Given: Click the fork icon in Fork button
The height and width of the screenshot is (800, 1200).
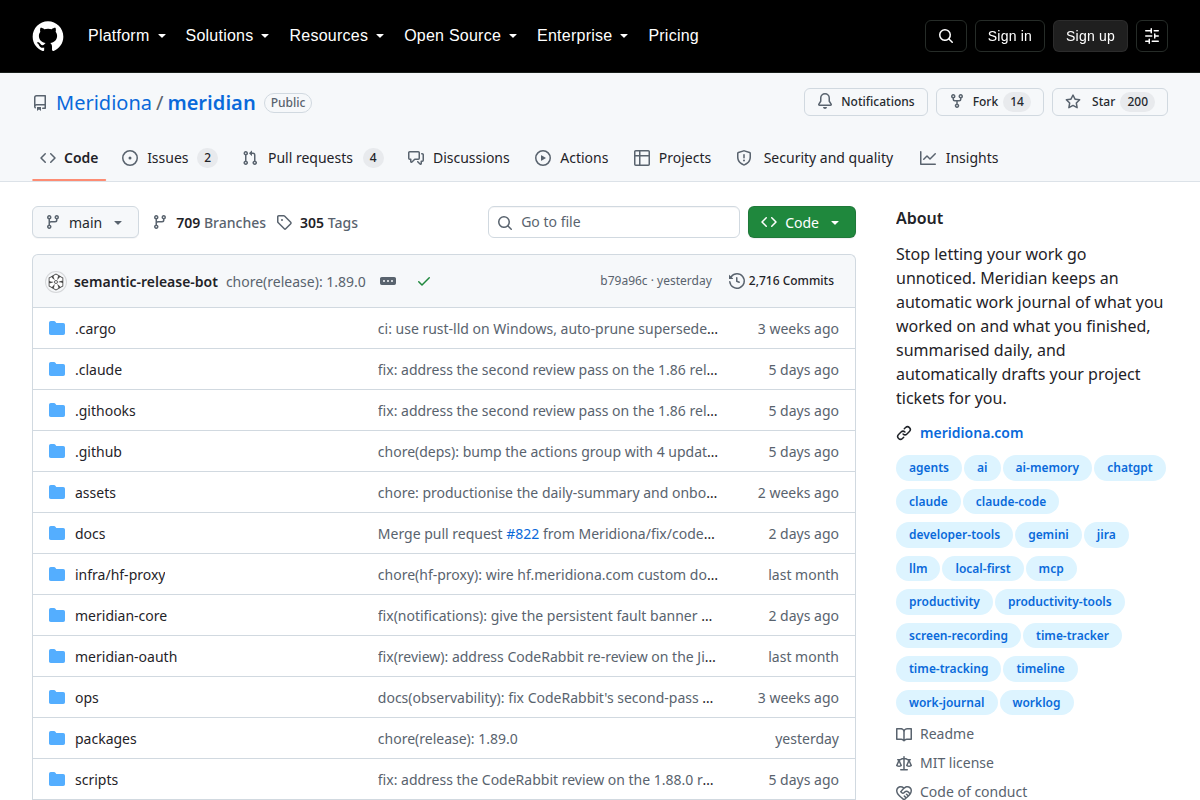Looking at the screenshot, I should (957, 102).
